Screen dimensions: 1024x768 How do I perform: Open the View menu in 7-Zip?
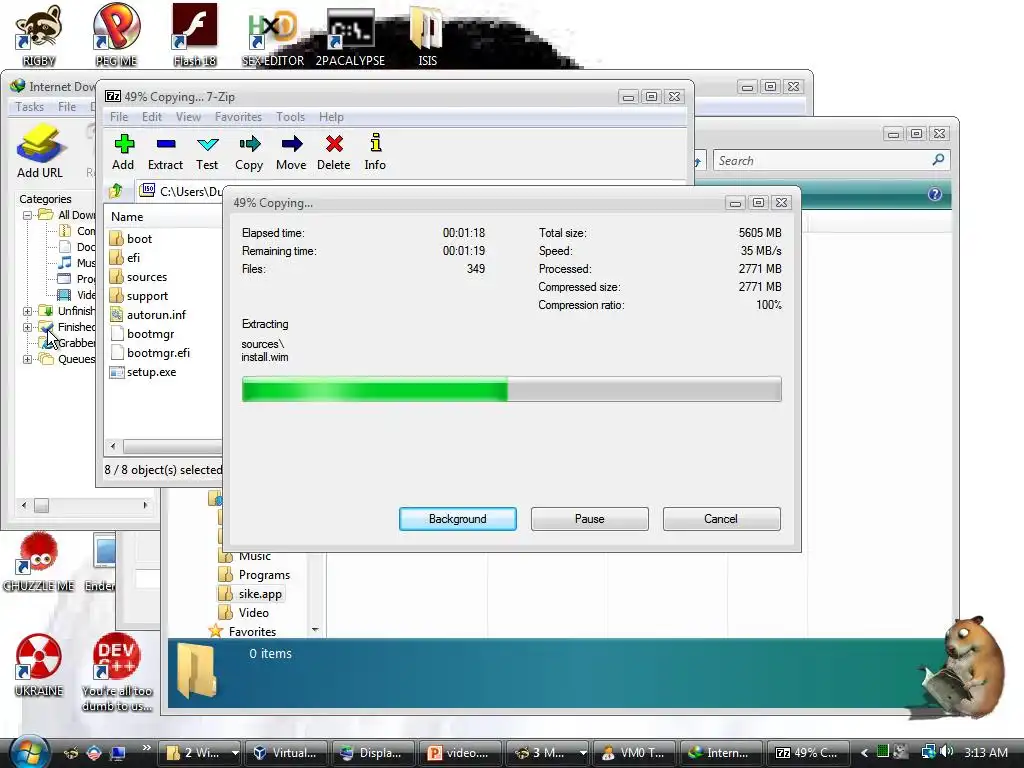pyautogui.click(x=188, y=117)
